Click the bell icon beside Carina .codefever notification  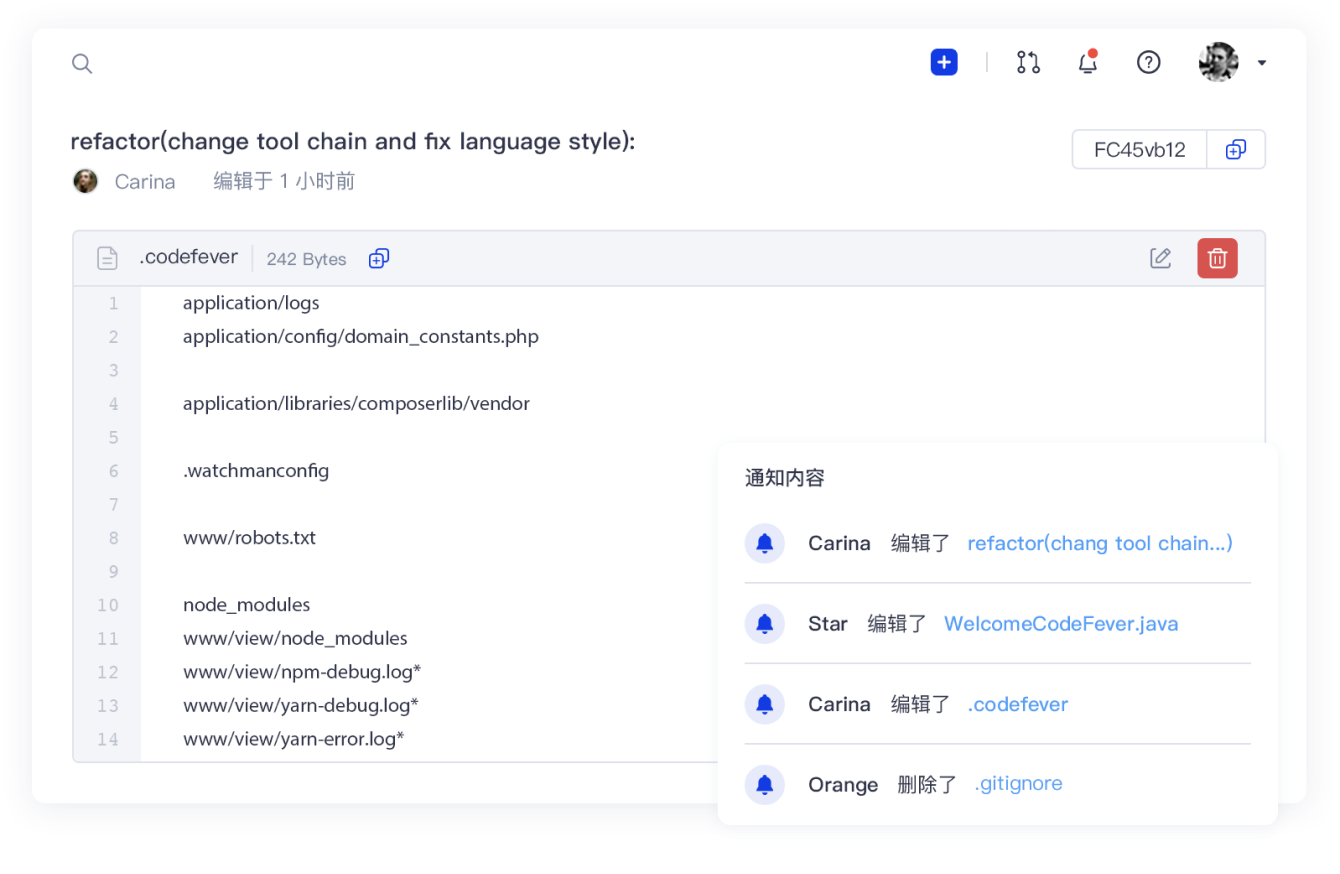click(x=765, y=704)
